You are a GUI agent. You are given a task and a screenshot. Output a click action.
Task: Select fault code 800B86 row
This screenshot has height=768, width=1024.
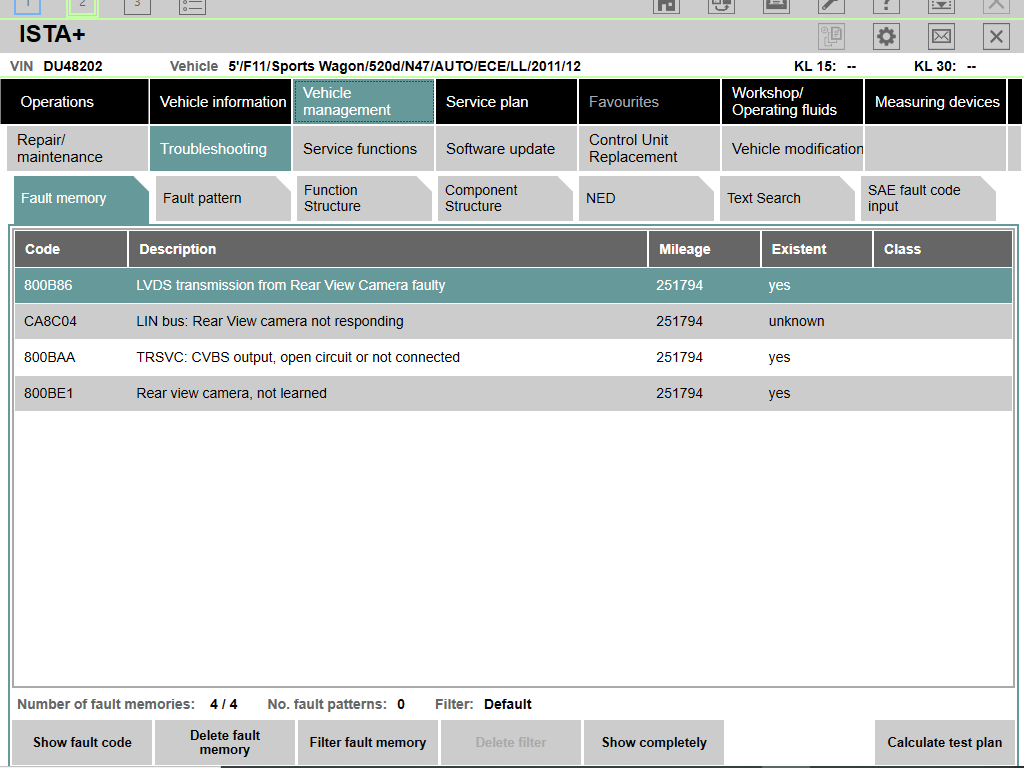click(x=513, y=285)
